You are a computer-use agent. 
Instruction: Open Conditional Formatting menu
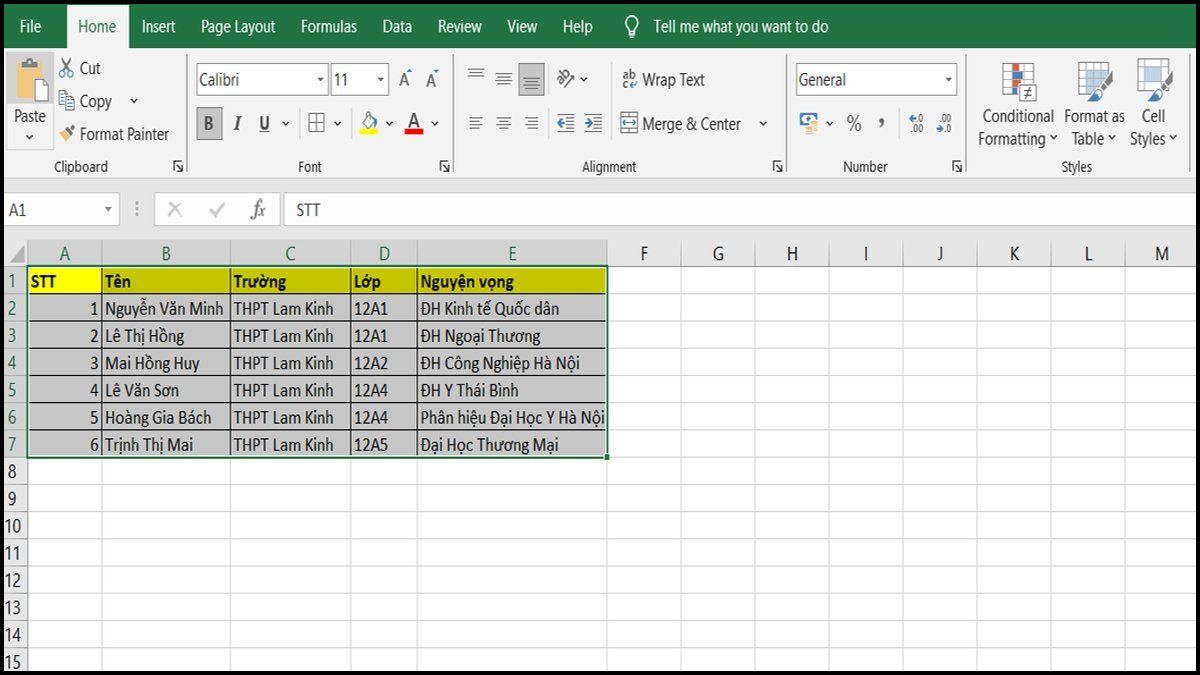(1018, 106)
